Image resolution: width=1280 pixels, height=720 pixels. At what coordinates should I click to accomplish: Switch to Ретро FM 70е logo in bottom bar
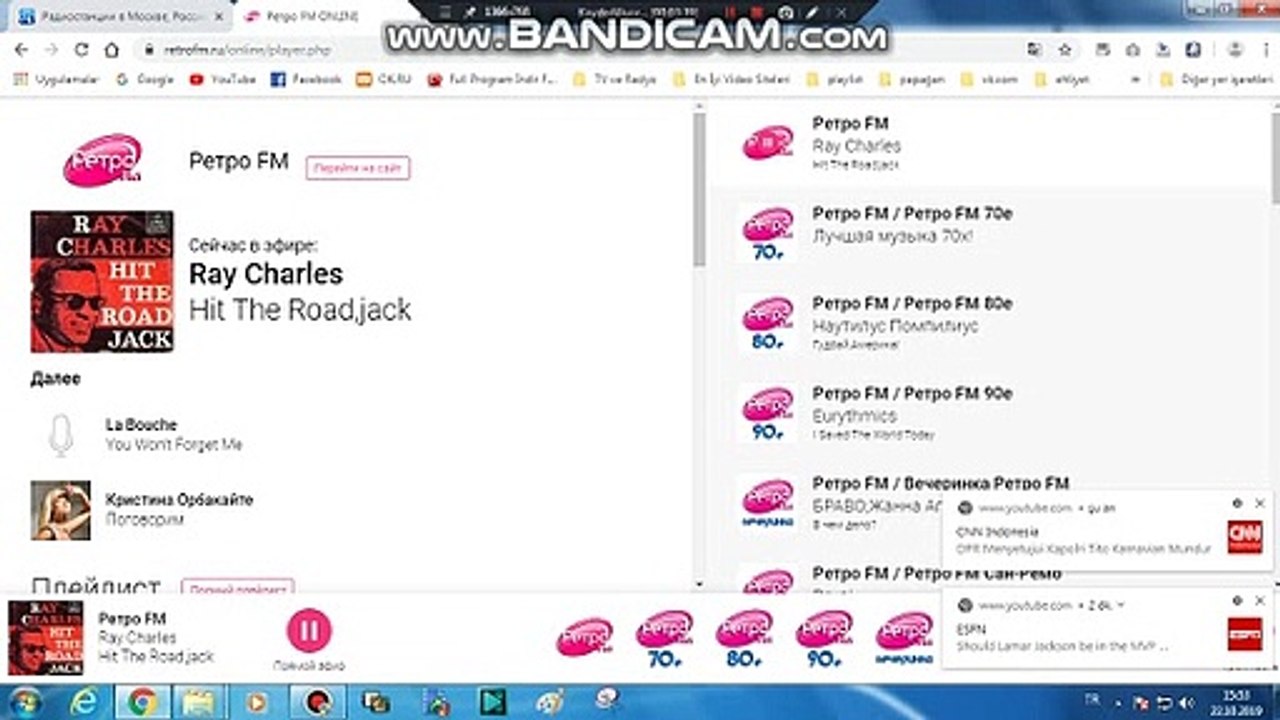664,638
